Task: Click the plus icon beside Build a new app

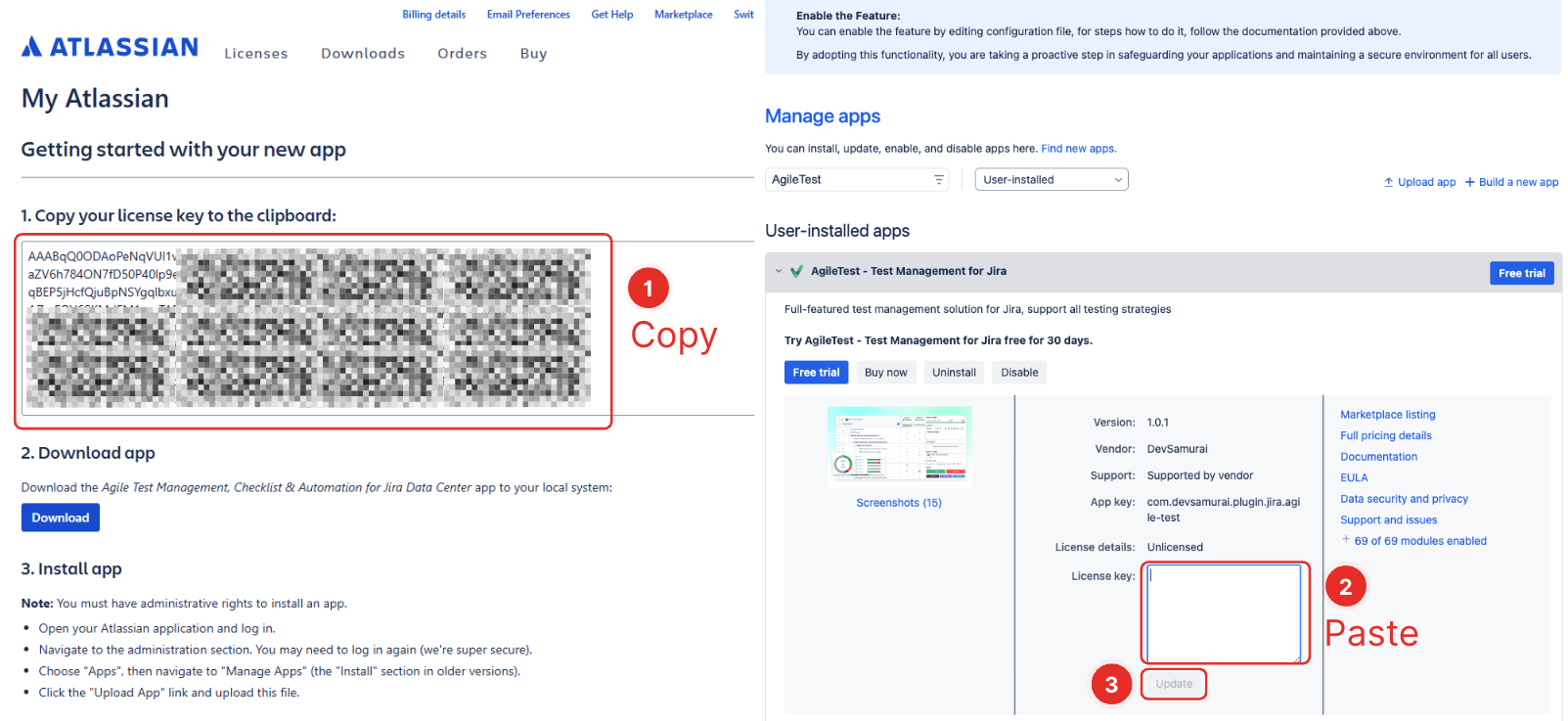Action: tap(1469, 182)
